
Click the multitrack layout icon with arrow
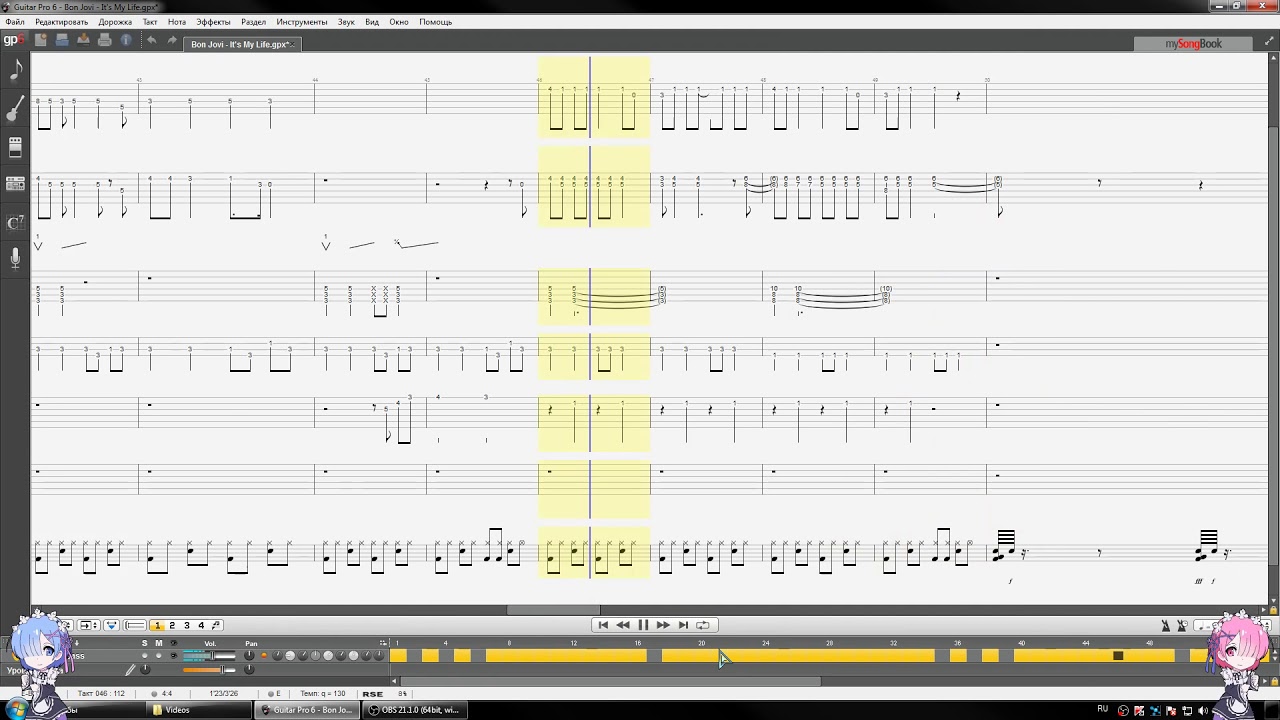[88, 625]
